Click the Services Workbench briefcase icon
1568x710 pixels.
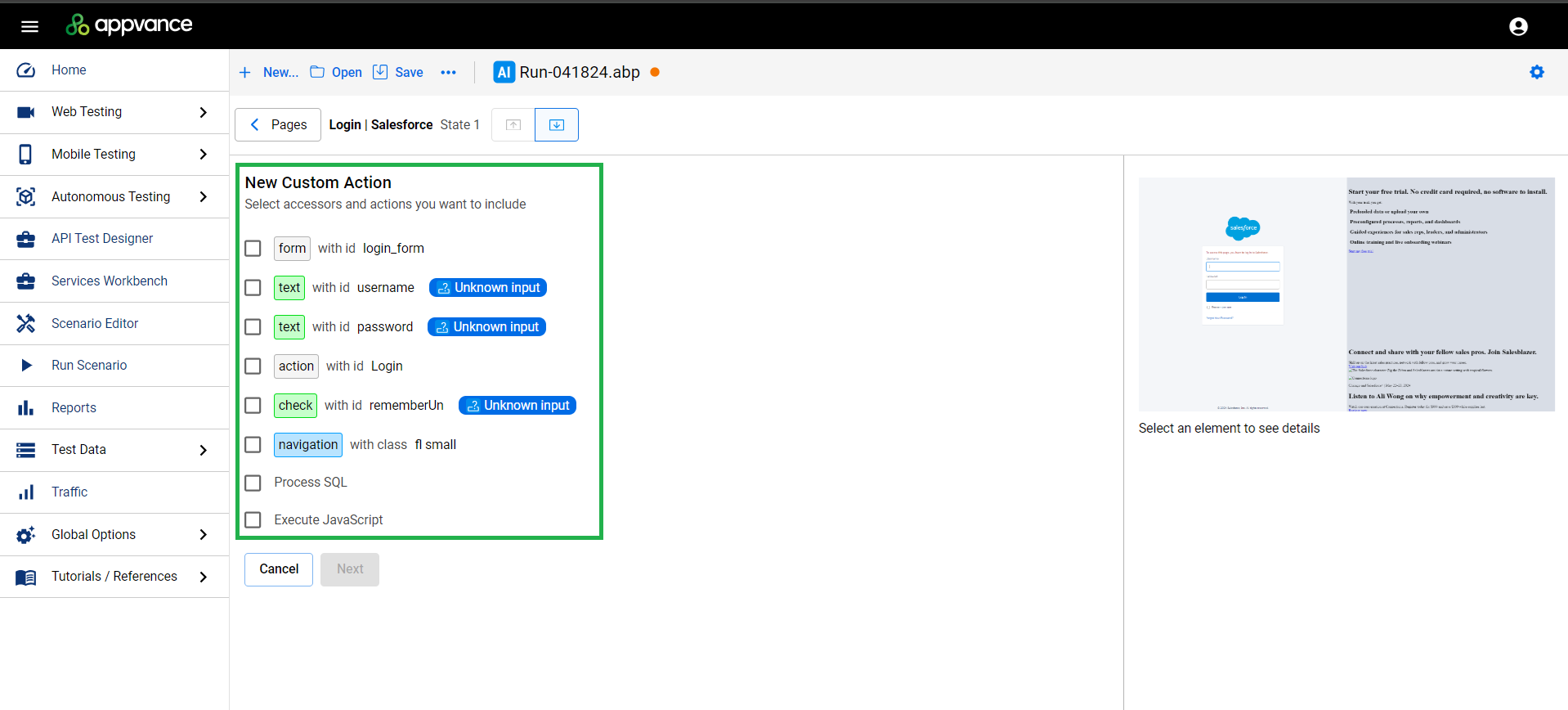click(26, 281)
